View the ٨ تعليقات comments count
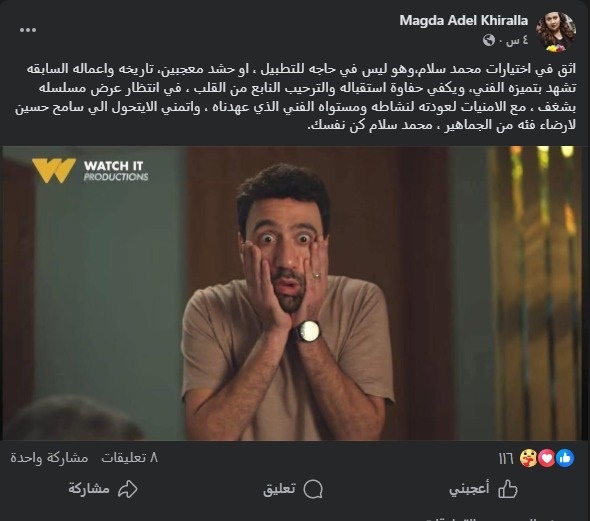590x521 pixels. [x=129, y=458]
